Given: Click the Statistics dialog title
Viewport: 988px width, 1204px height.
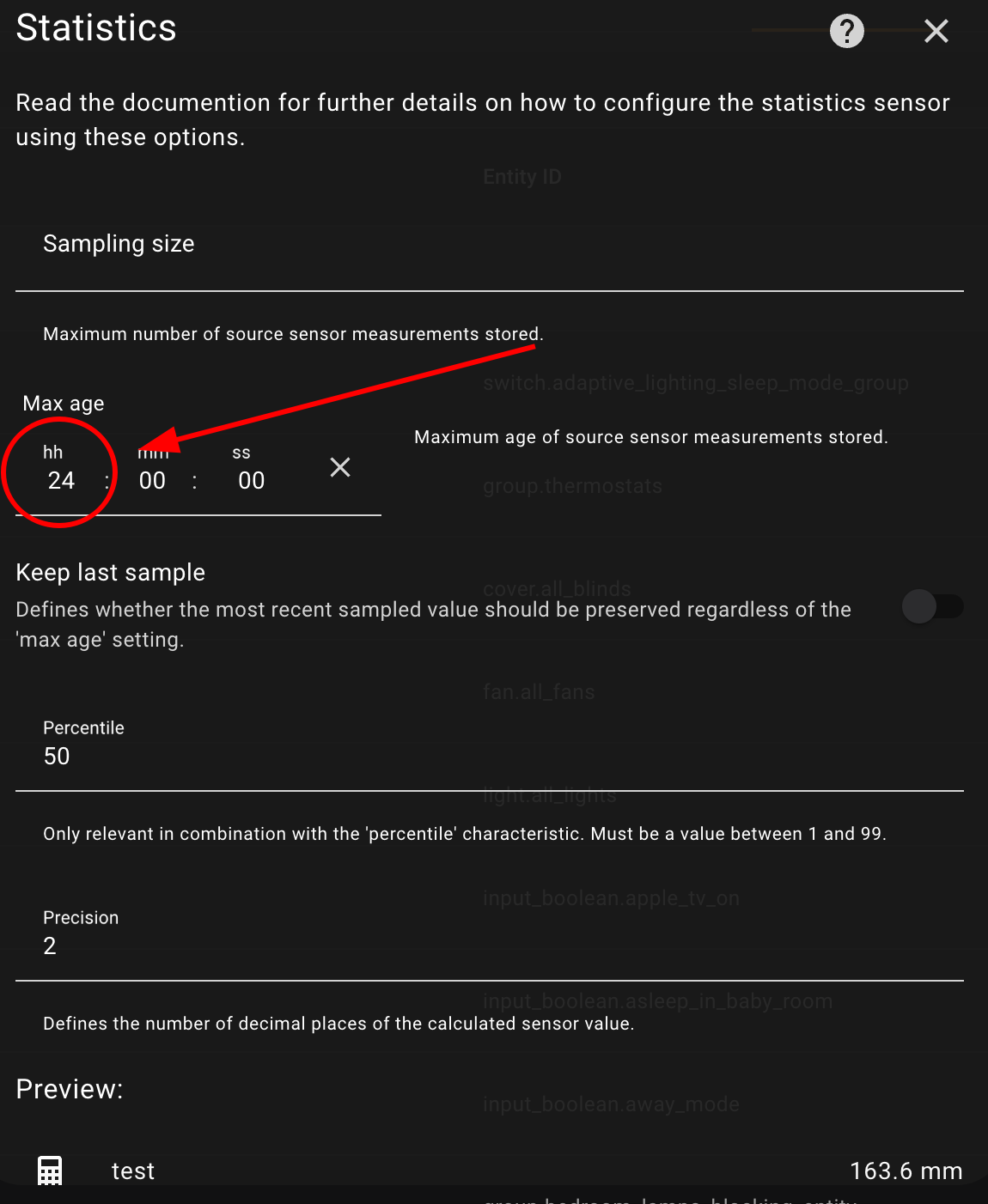Looking at the screenshot, I should point(95,27).
